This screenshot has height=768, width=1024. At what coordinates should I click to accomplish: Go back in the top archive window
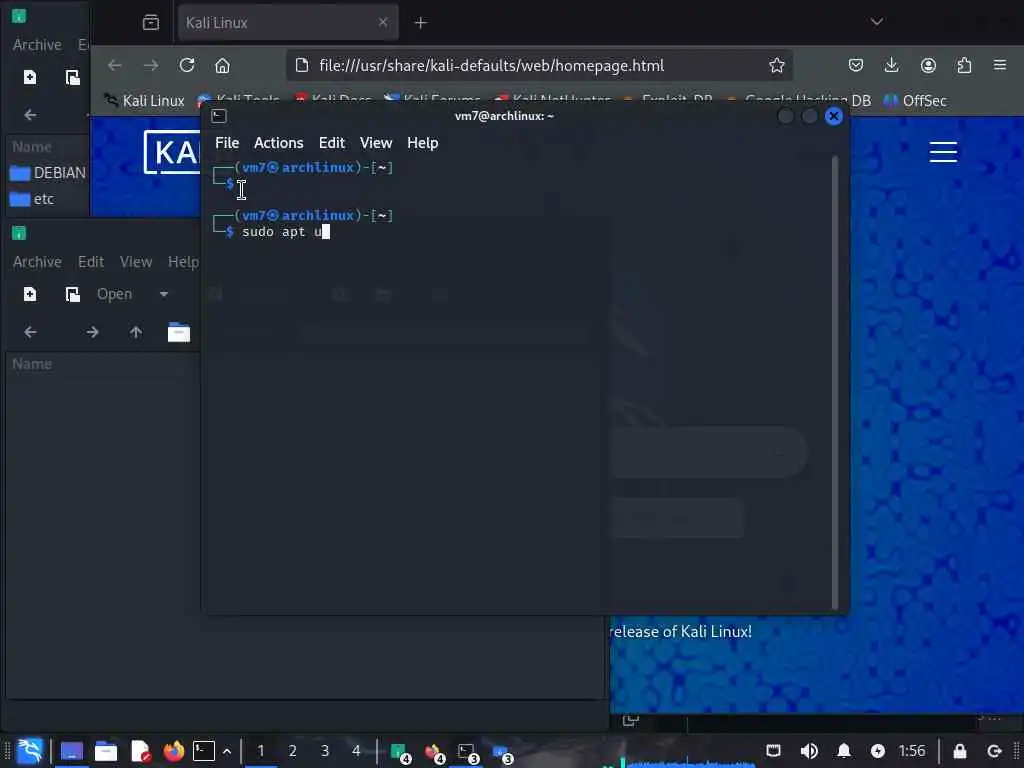point(30,115)
